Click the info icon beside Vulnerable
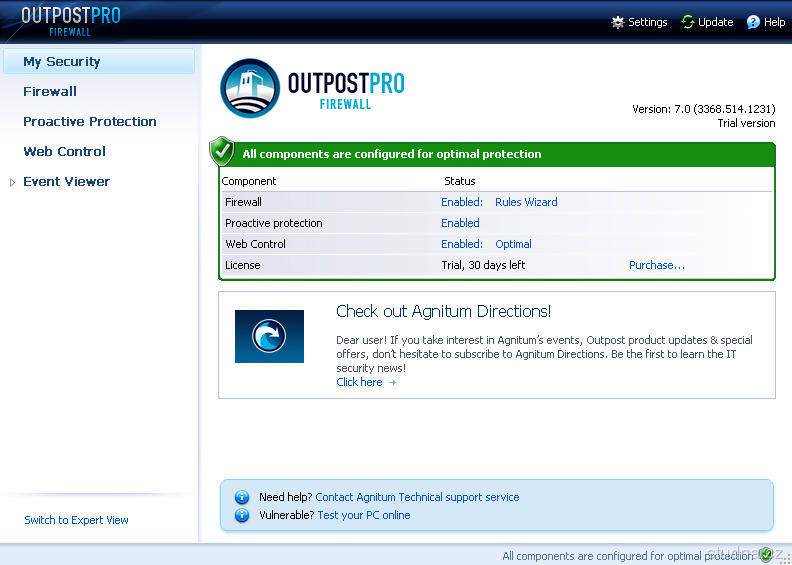 (241, 515)
